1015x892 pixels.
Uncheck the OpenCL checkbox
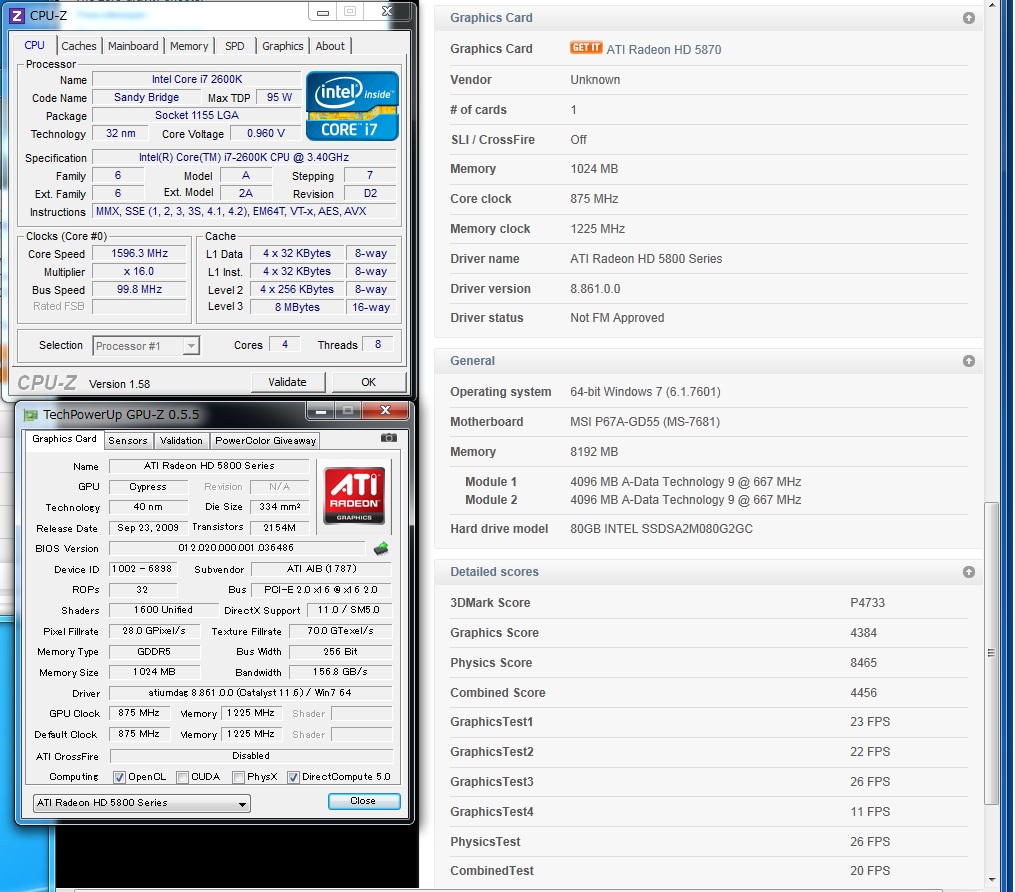(x=119, y=777)
